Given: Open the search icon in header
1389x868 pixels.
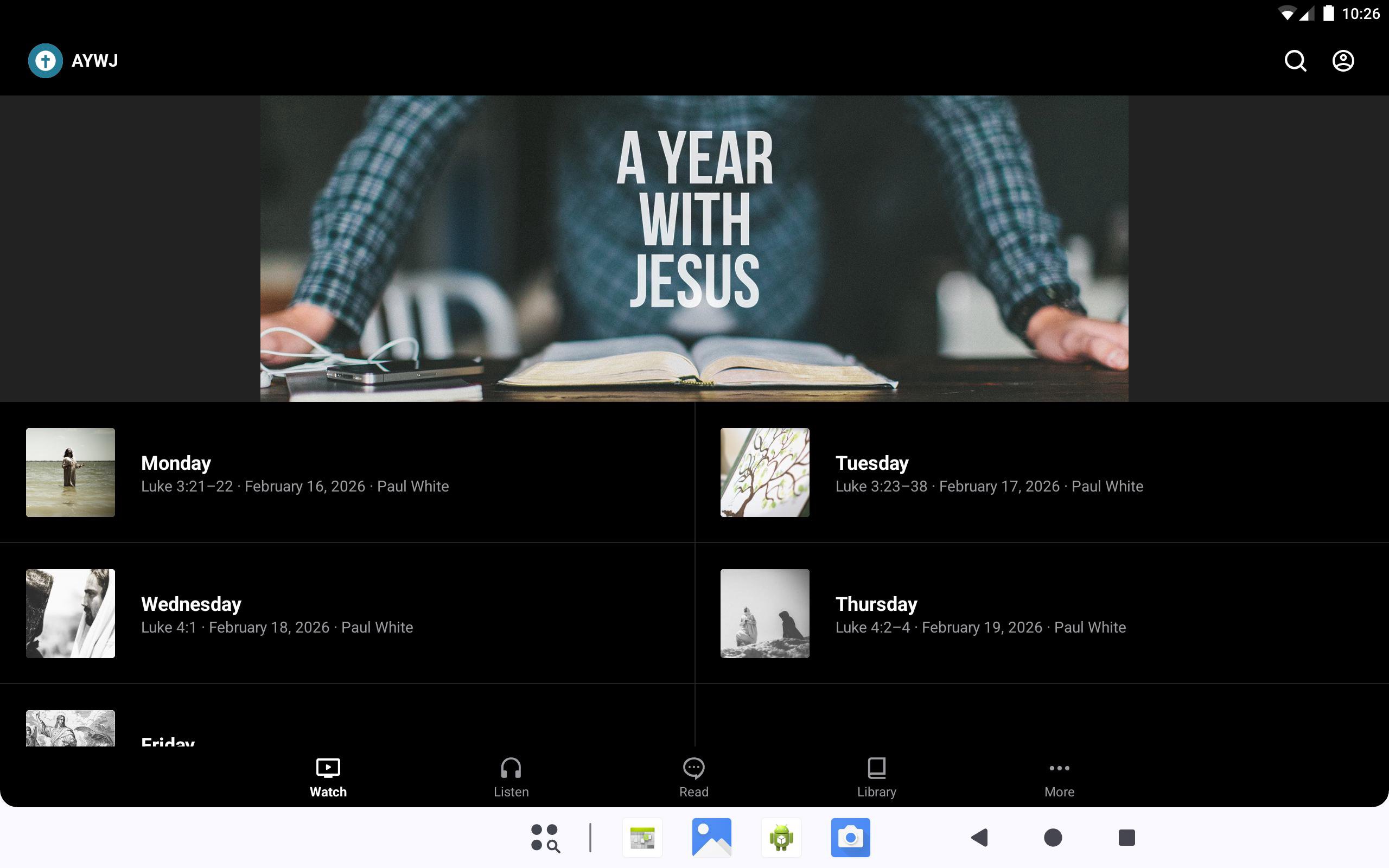Looking at the screenshot, I should [1295, 61].
